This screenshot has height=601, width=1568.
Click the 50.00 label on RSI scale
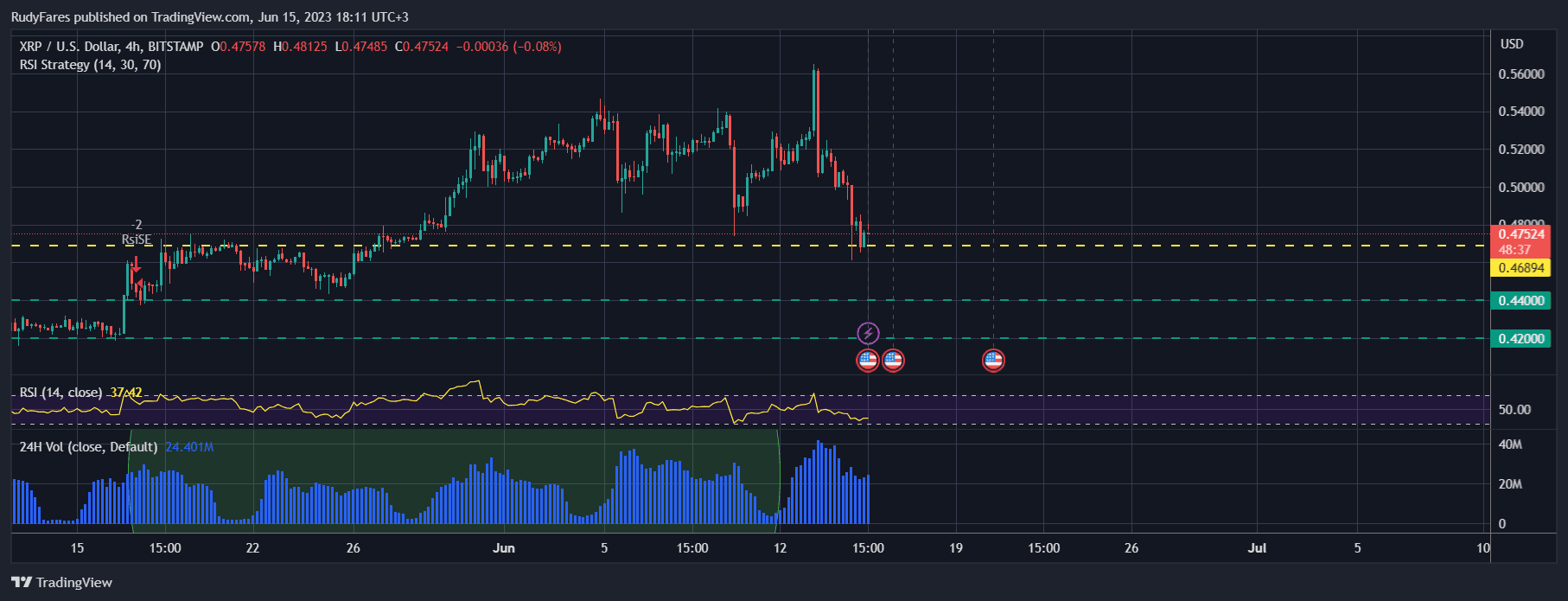(1514, 410)
